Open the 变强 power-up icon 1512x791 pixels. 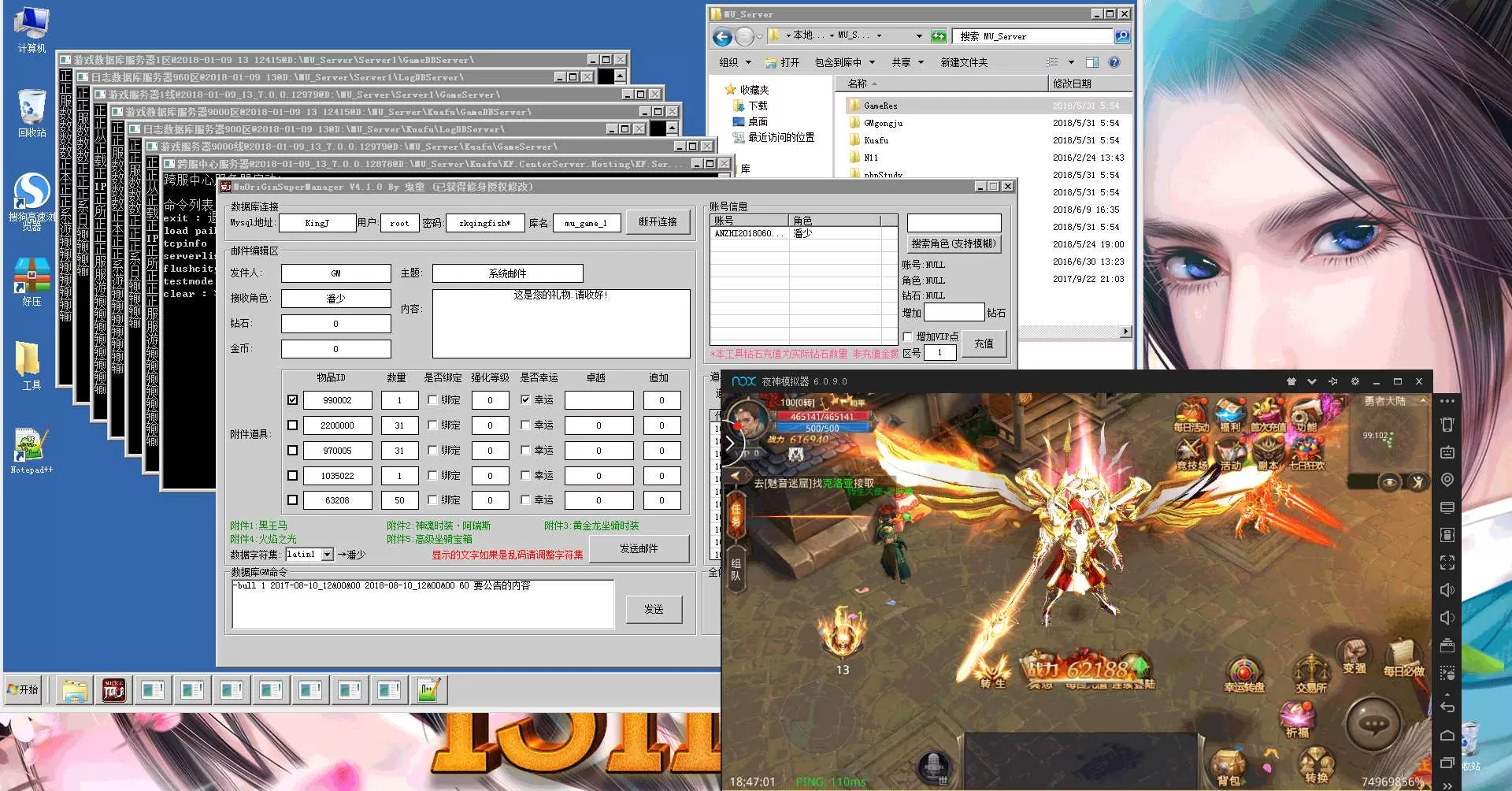click(x=1354, y=656)
